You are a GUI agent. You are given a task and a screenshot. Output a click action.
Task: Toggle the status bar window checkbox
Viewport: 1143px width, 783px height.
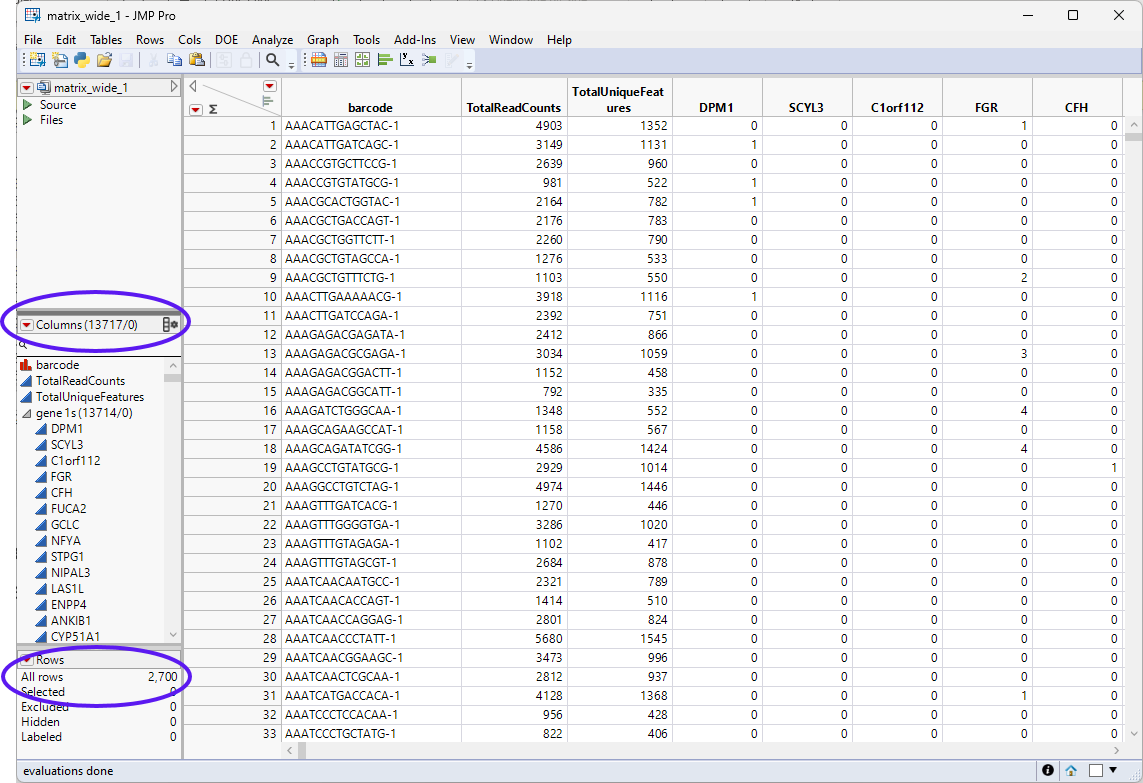click(1095, 771)
